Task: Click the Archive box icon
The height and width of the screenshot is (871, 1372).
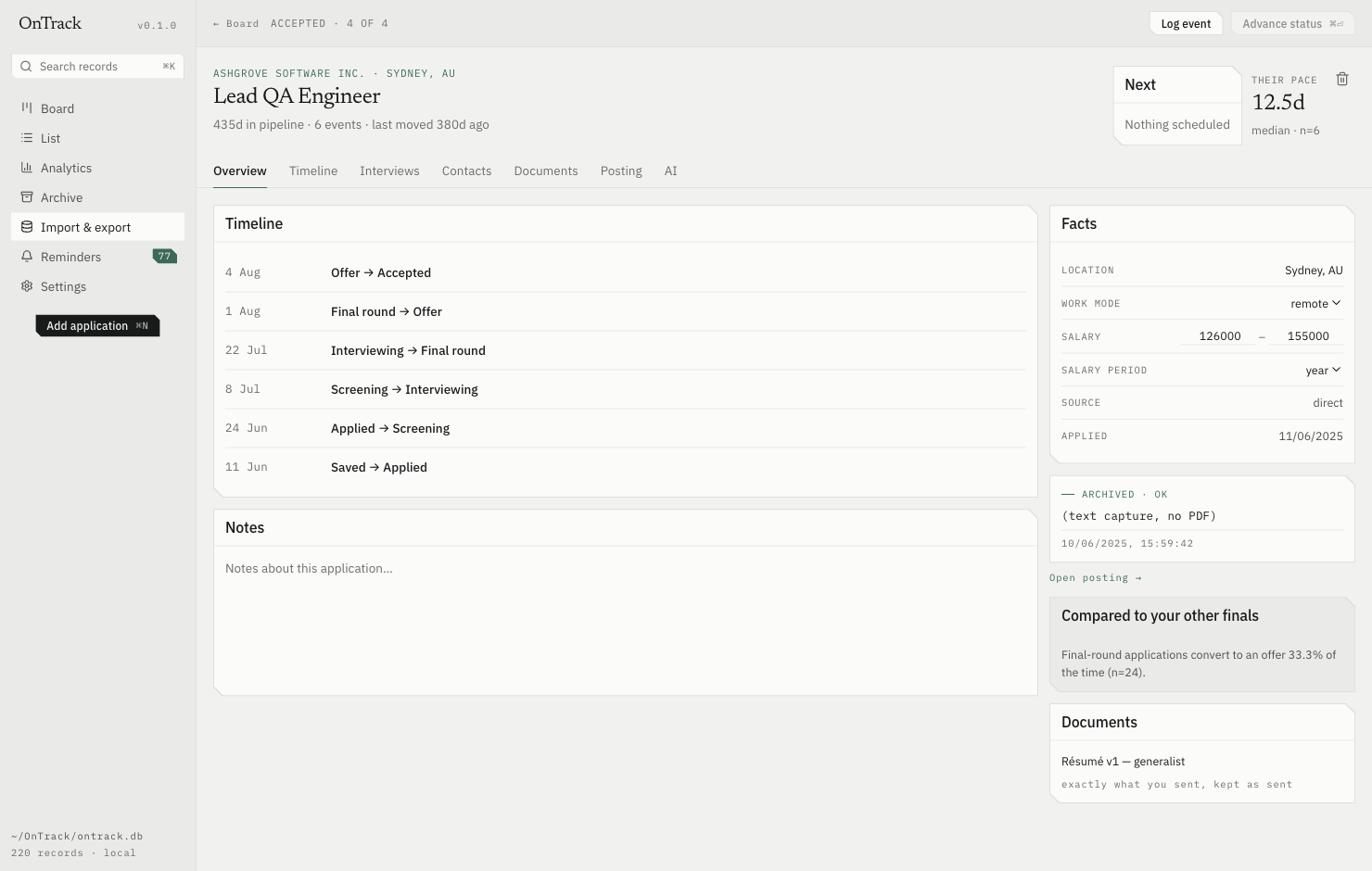Action: (x=27, y=197)
